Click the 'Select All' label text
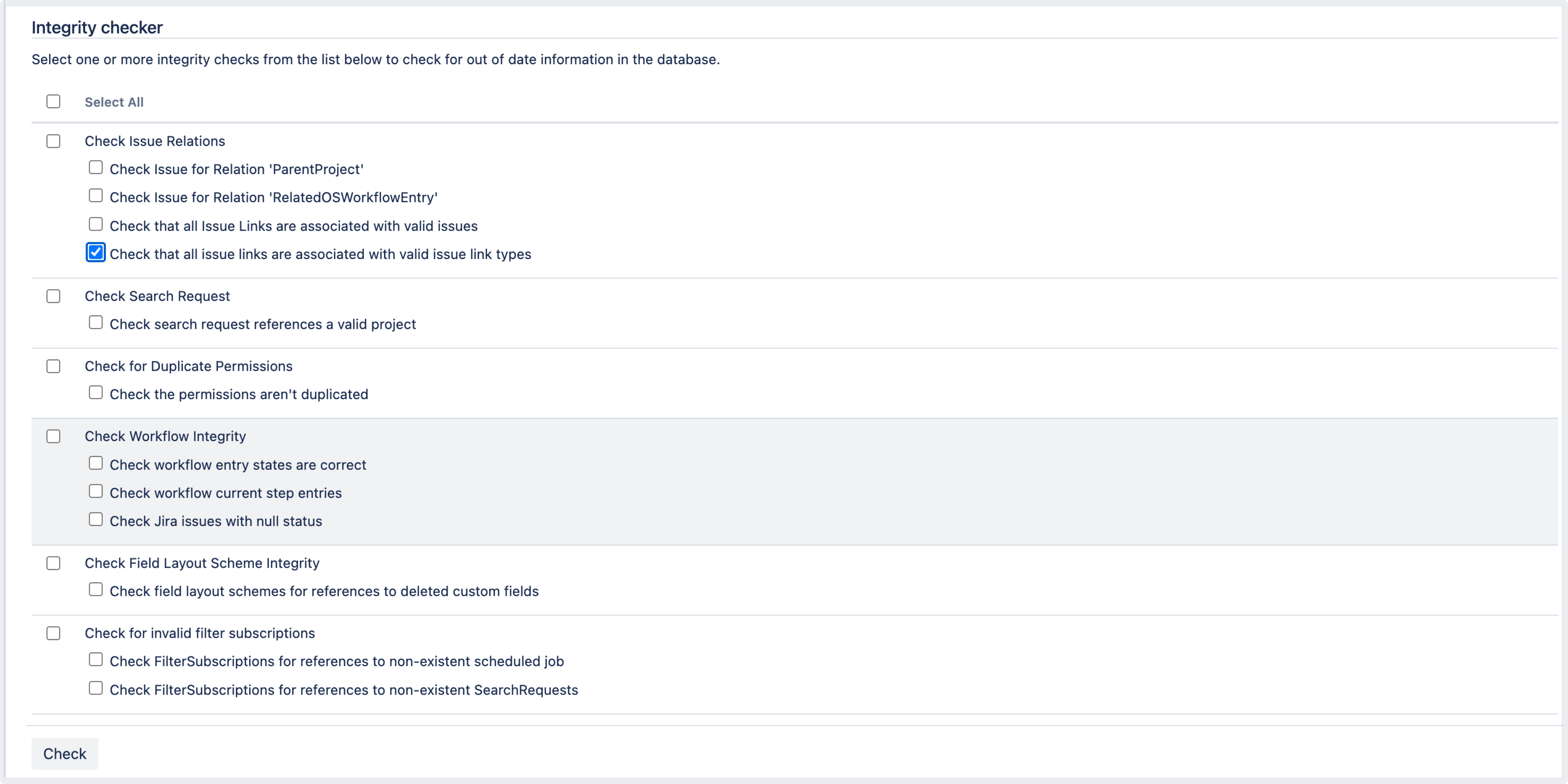 (114, 102)
